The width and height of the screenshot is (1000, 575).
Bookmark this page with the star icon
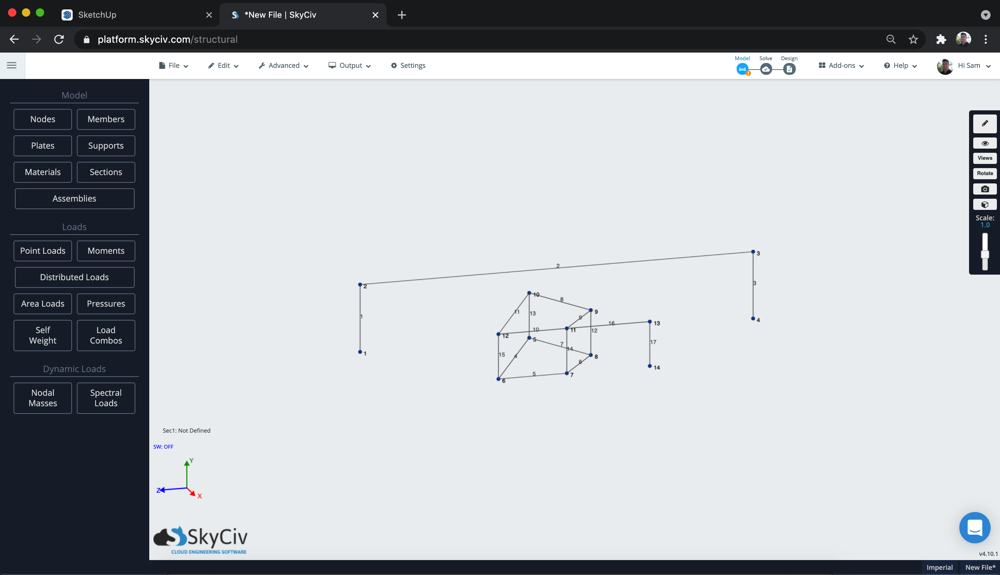point(913,40)
